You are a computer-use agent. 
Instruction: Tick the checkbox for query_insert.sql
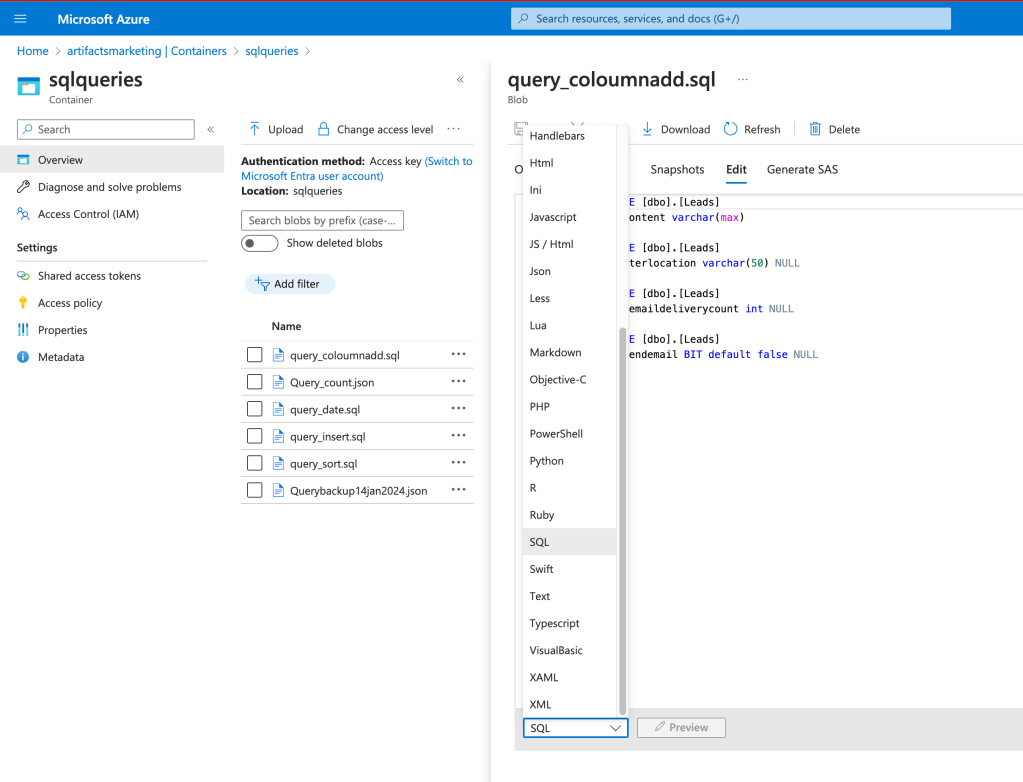[254, 436]
